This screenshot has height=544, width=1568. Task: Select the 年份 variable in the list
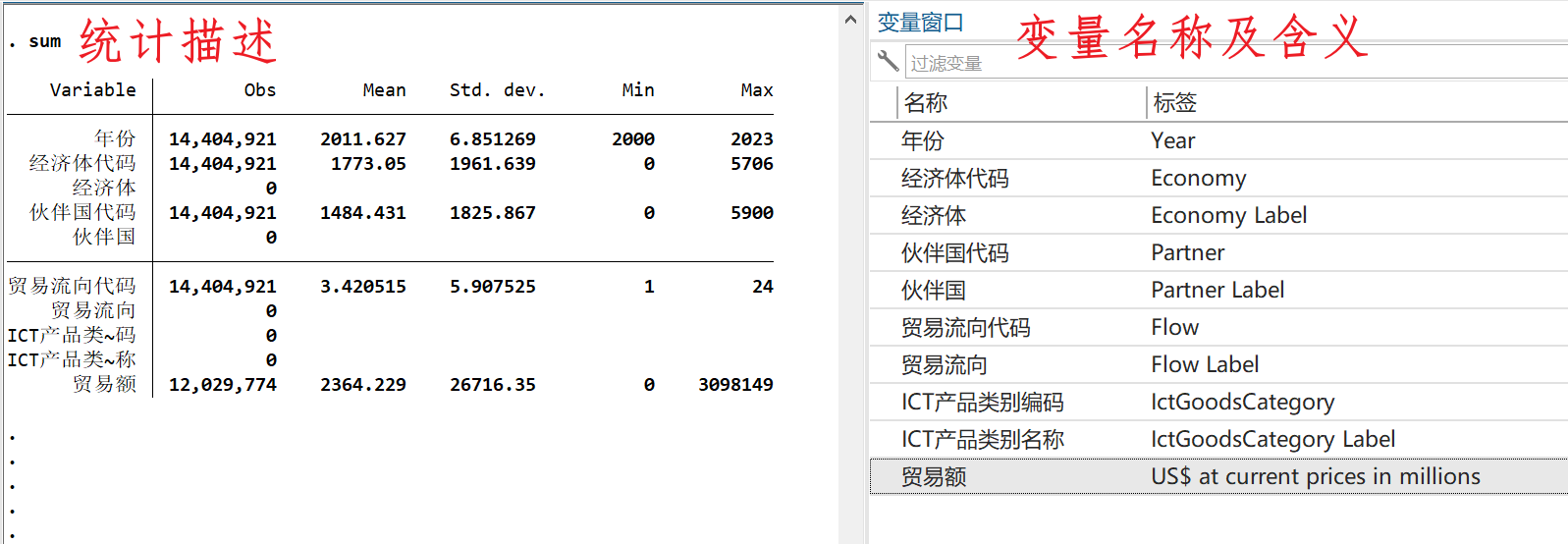pos(923,140)
